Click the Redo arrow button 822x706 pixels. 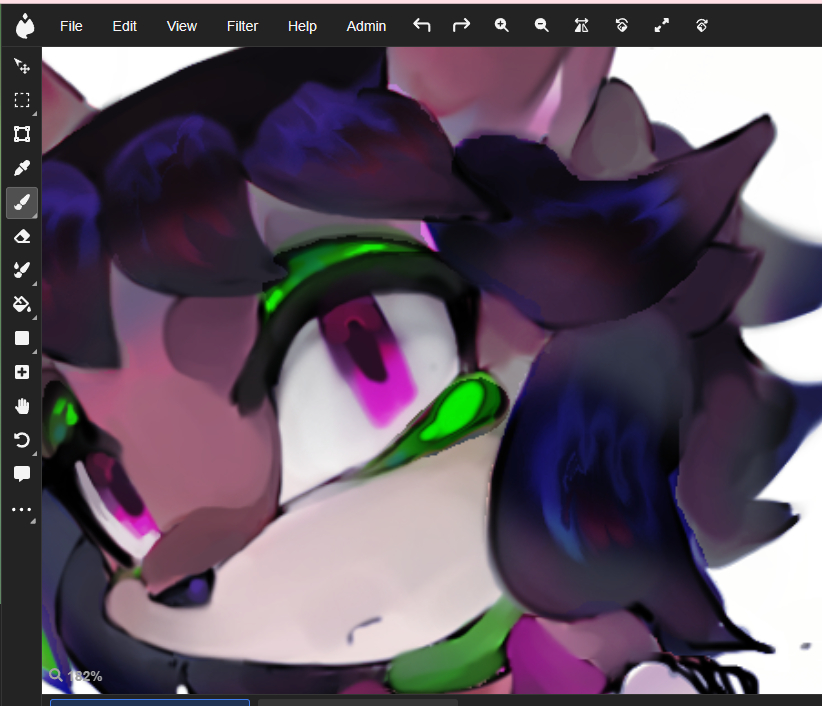(461, 26)
